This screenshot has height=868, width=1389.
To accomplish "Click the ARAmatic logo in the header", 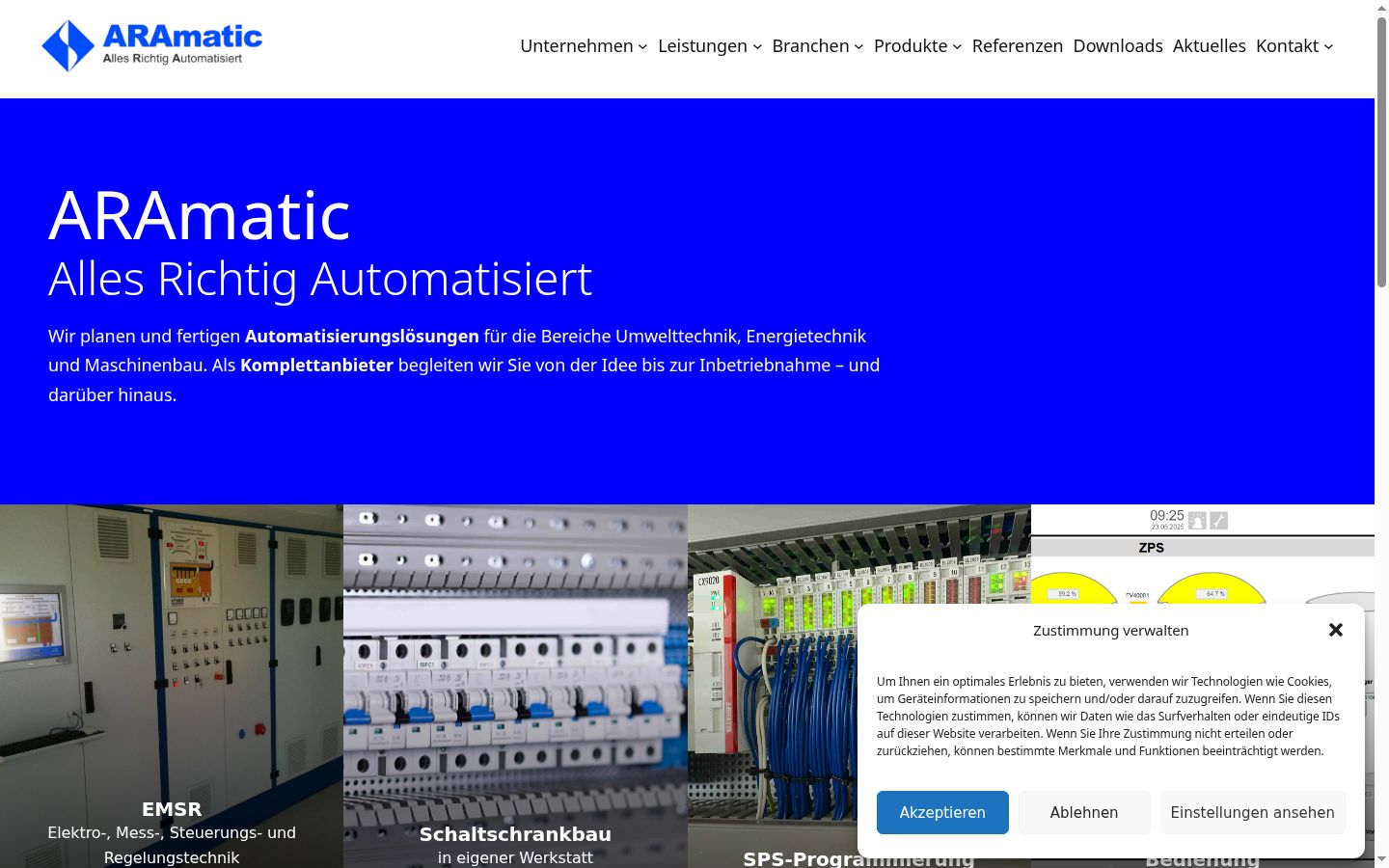I will (152, 45).
